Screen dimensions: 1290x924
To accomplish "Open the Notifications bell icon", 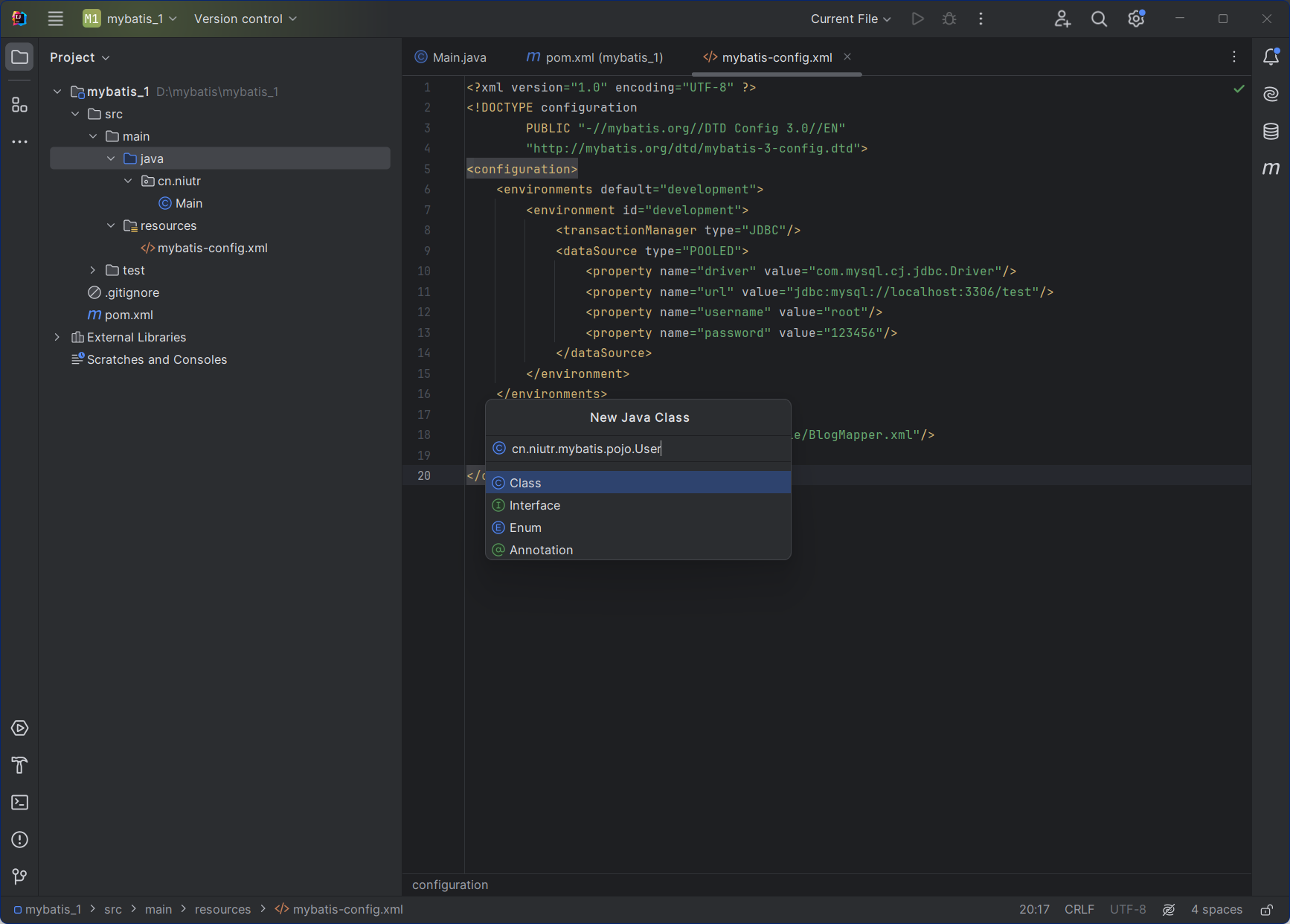I will pos(1271,57).
